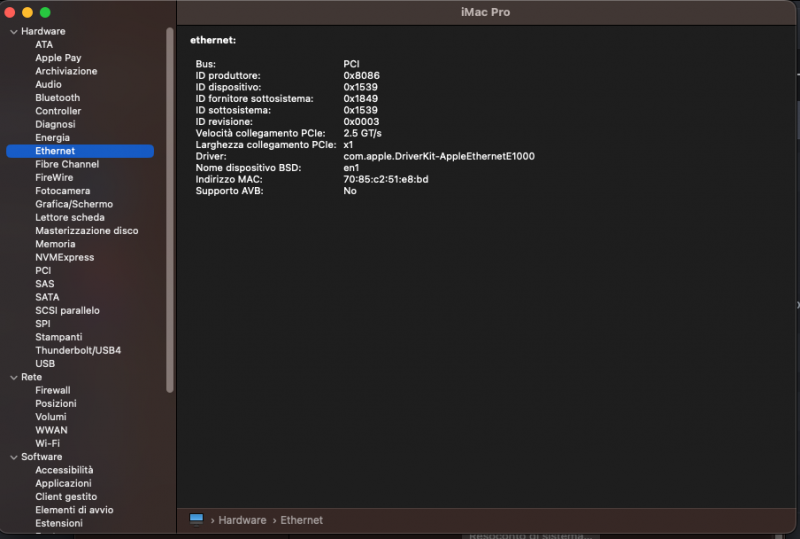Click Ethernet in the bottom path bar
The height and width of the screenshot is (539, 800).
(302, 520)
